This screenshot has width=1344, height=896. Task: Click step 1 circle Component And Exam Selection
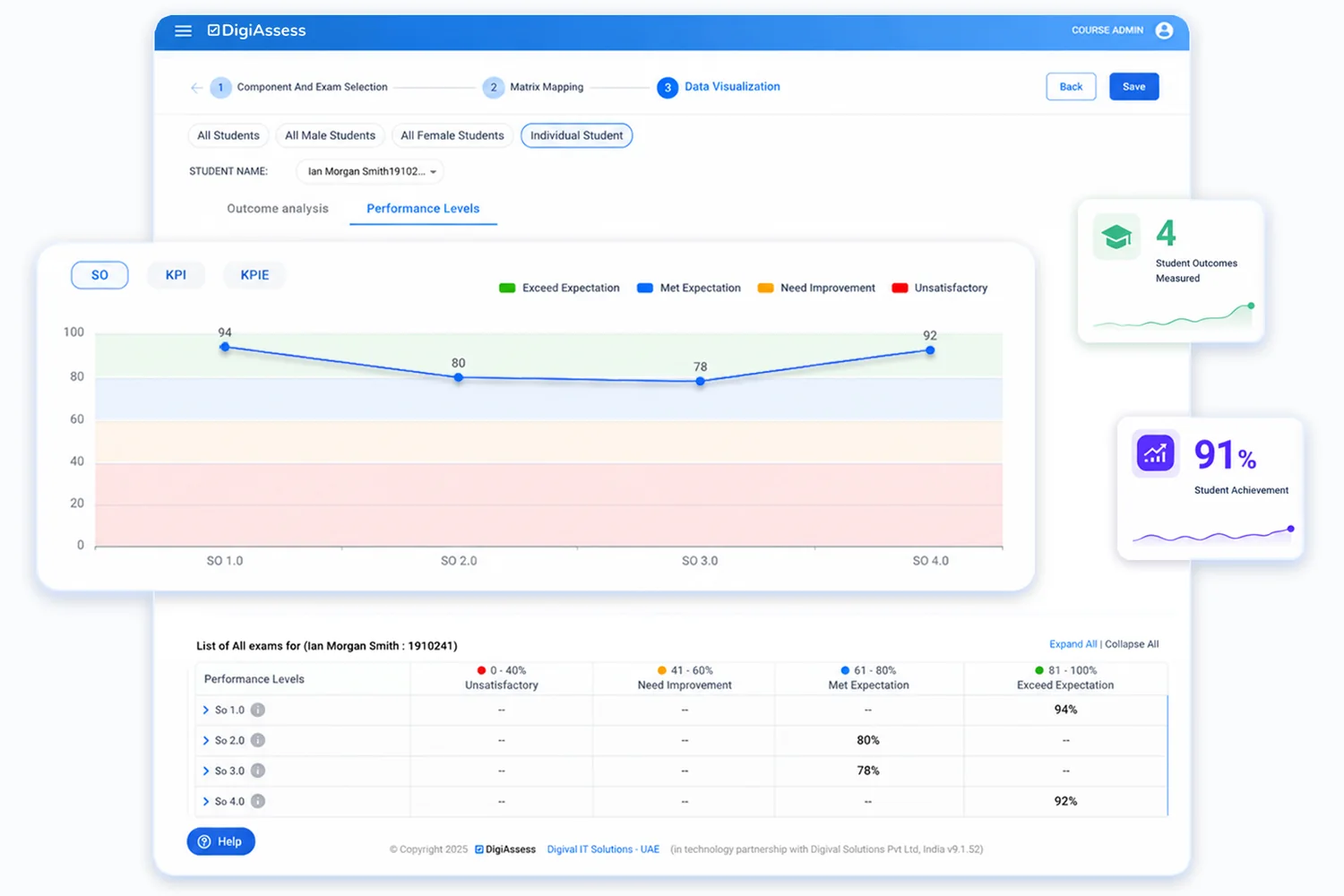pos(220,88)
